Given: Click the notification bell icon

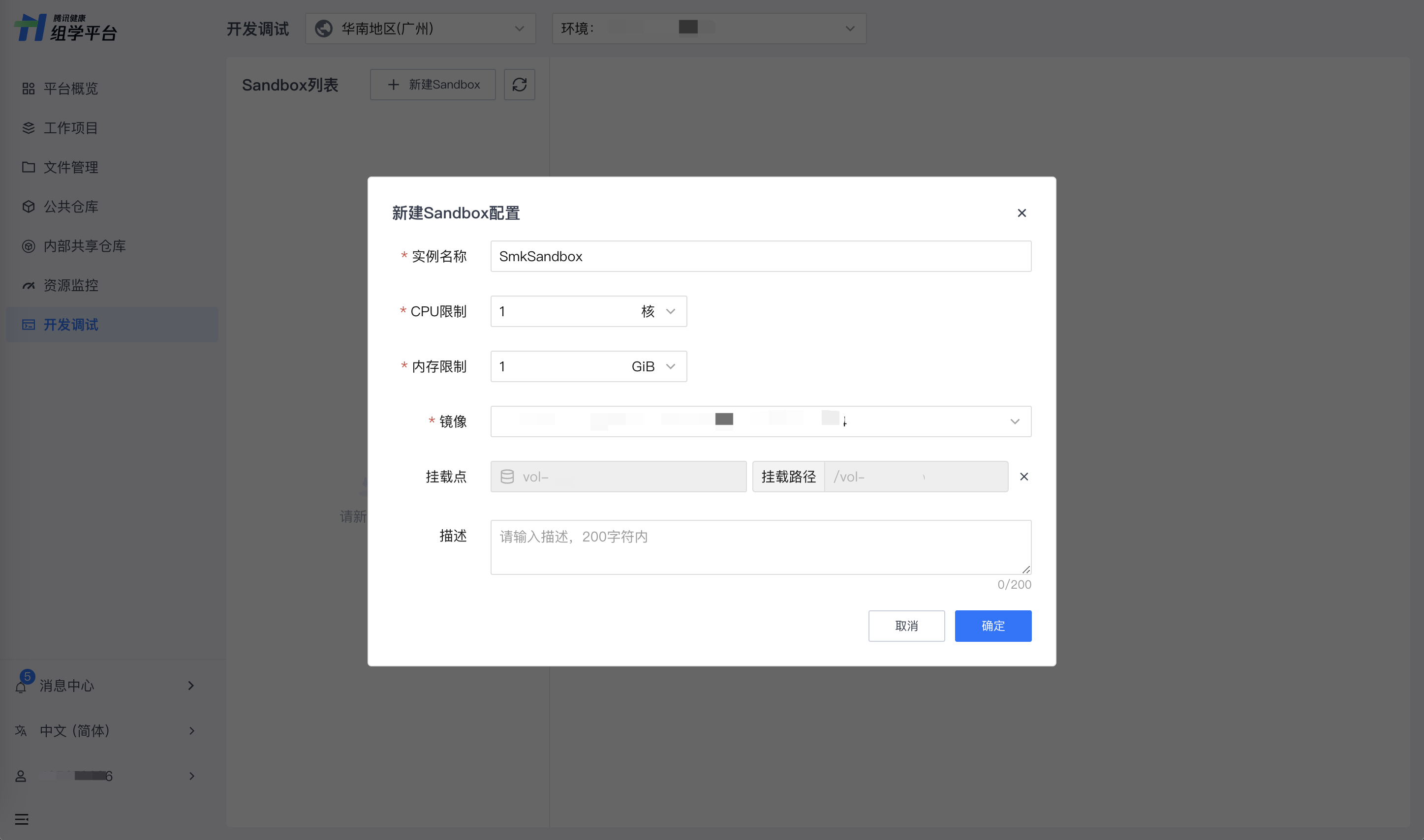Looking at the screenshot, I should pyautogui.click(x=21, y=687).
